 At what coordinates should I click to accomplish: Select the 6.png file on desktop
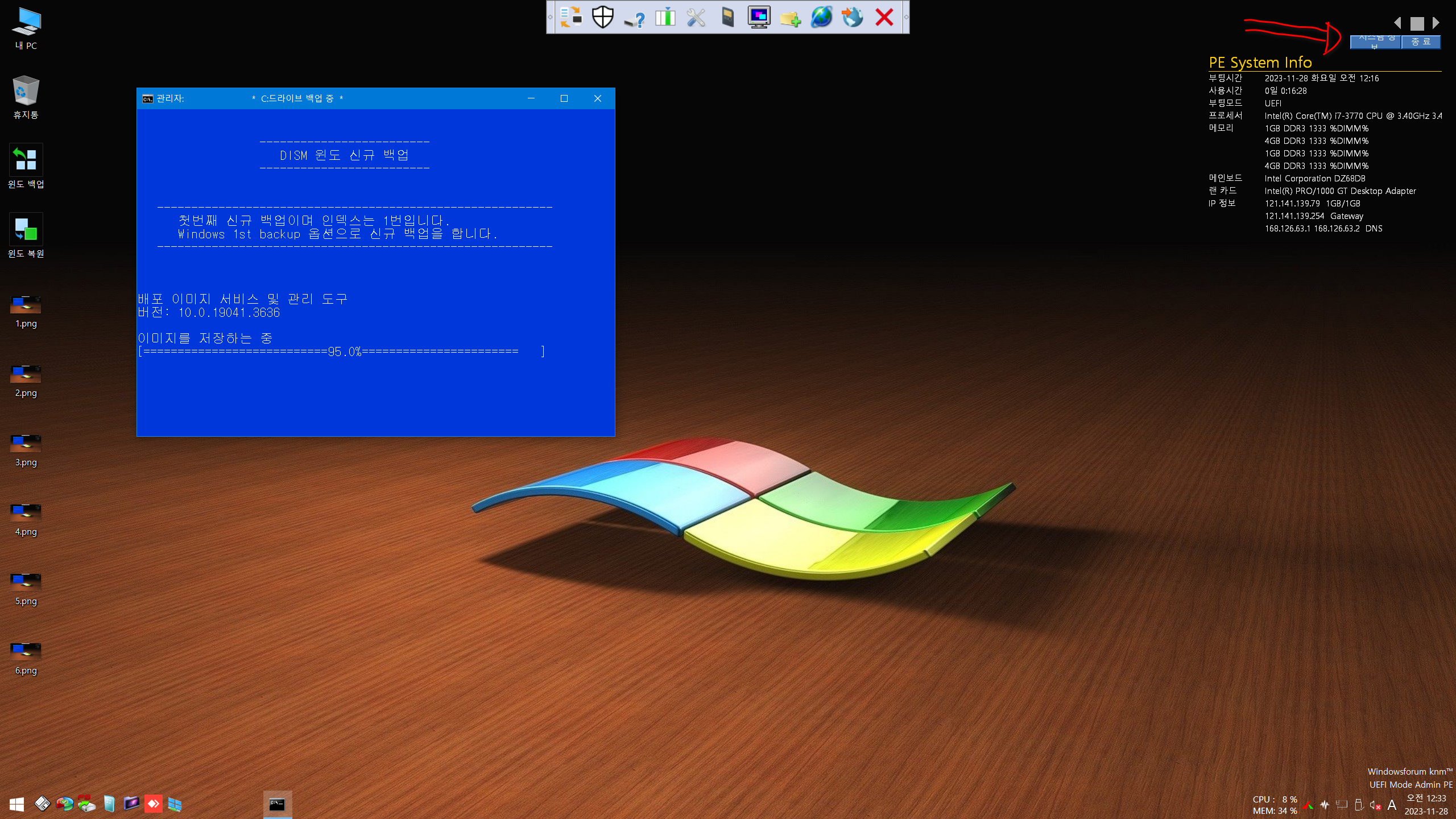(26, 659)
